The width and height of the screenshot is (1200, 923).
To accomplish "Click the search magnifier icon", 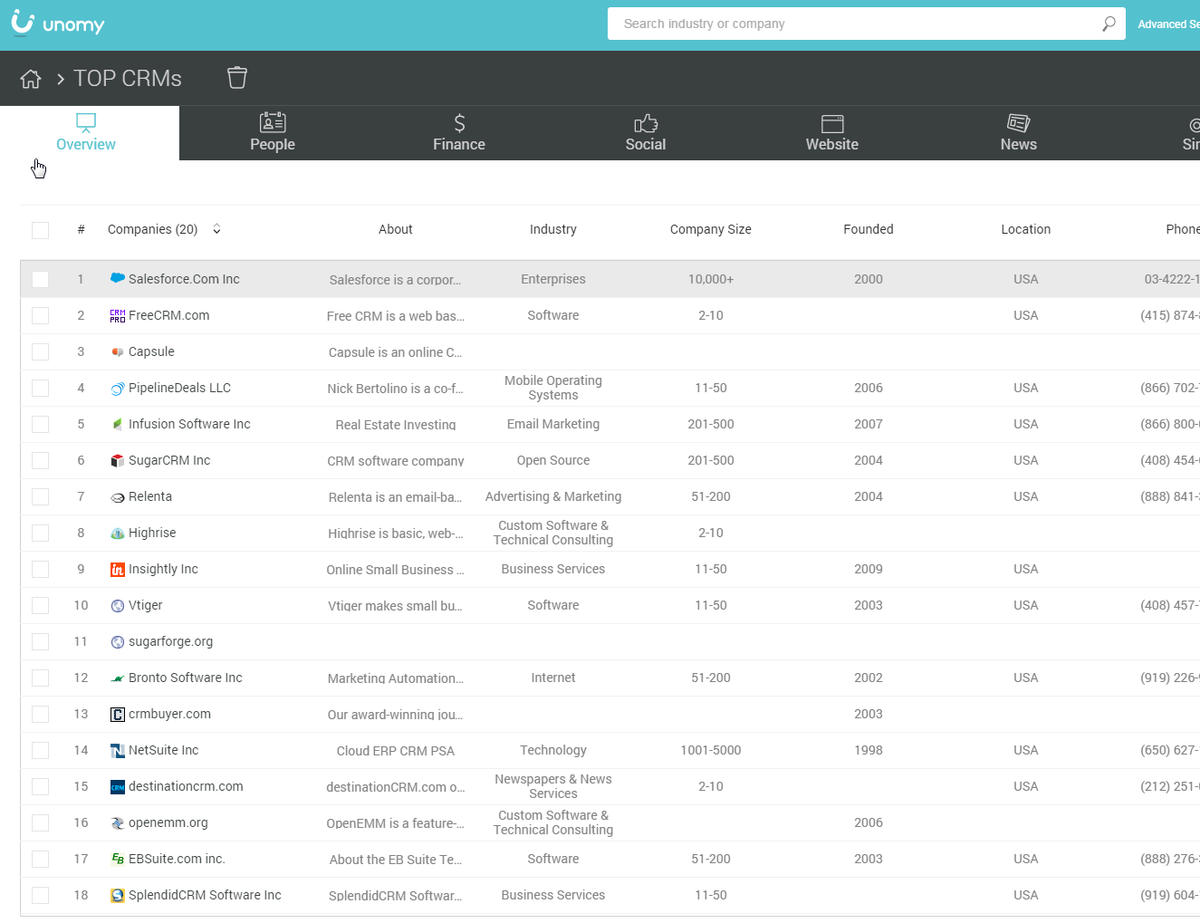I will [x=1108, y=24].
